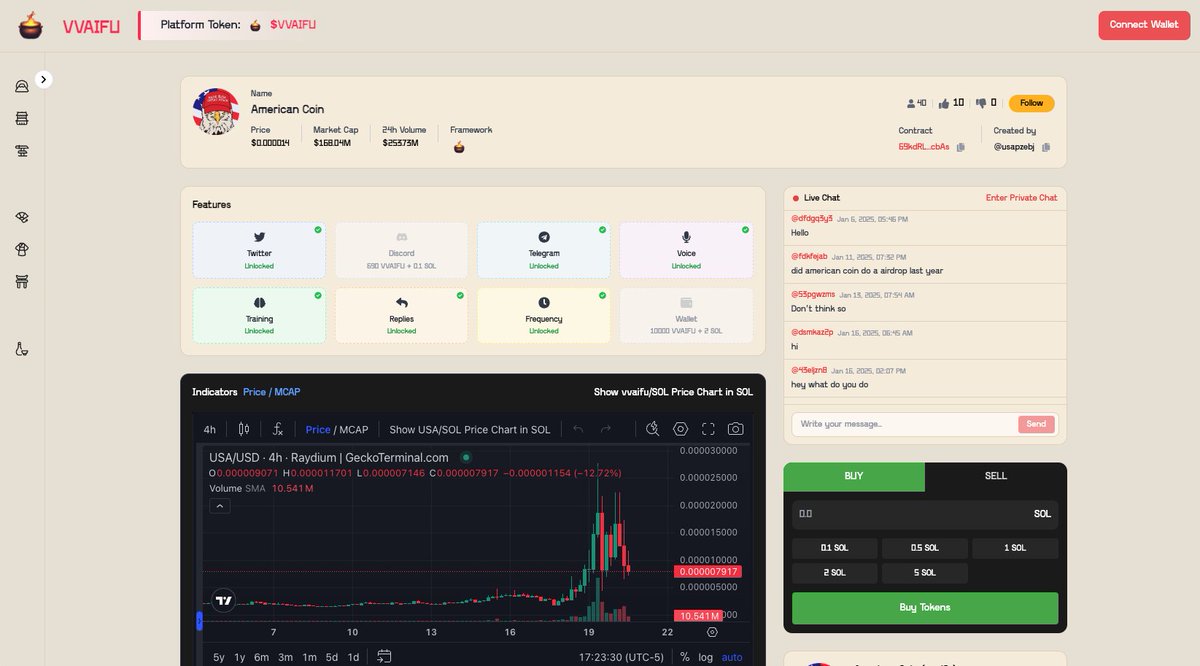The height and width of the screenshot is (666, 1200).
Task: Copy the contract address
Action: pyautogui.click(x=960, y=147)
